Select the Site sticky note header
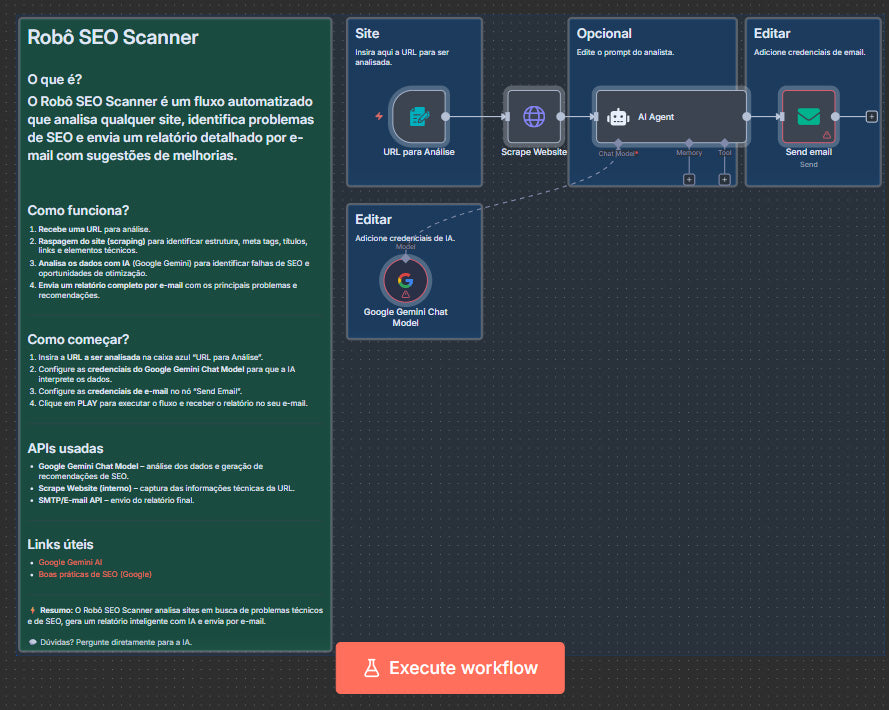889x710 pixels. (x=367, y=34)
